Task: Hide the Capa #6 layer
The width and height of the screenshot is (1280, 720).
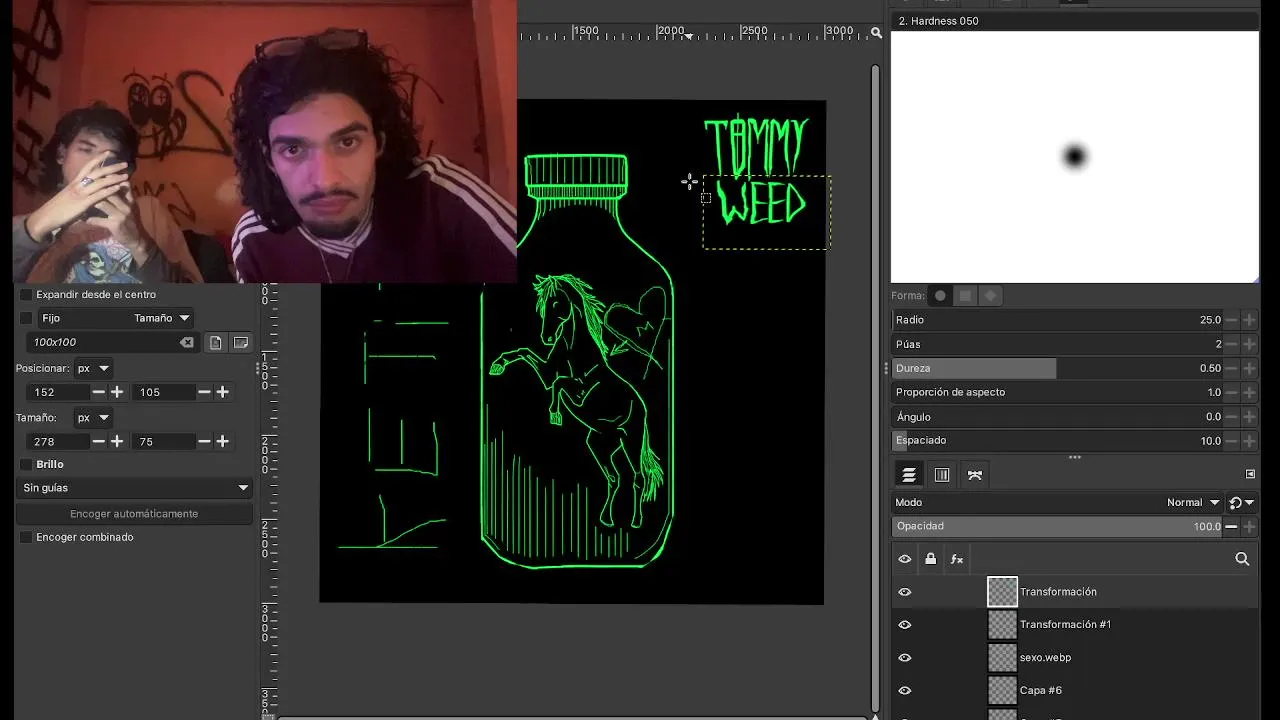Action: (x=905, y=691)
